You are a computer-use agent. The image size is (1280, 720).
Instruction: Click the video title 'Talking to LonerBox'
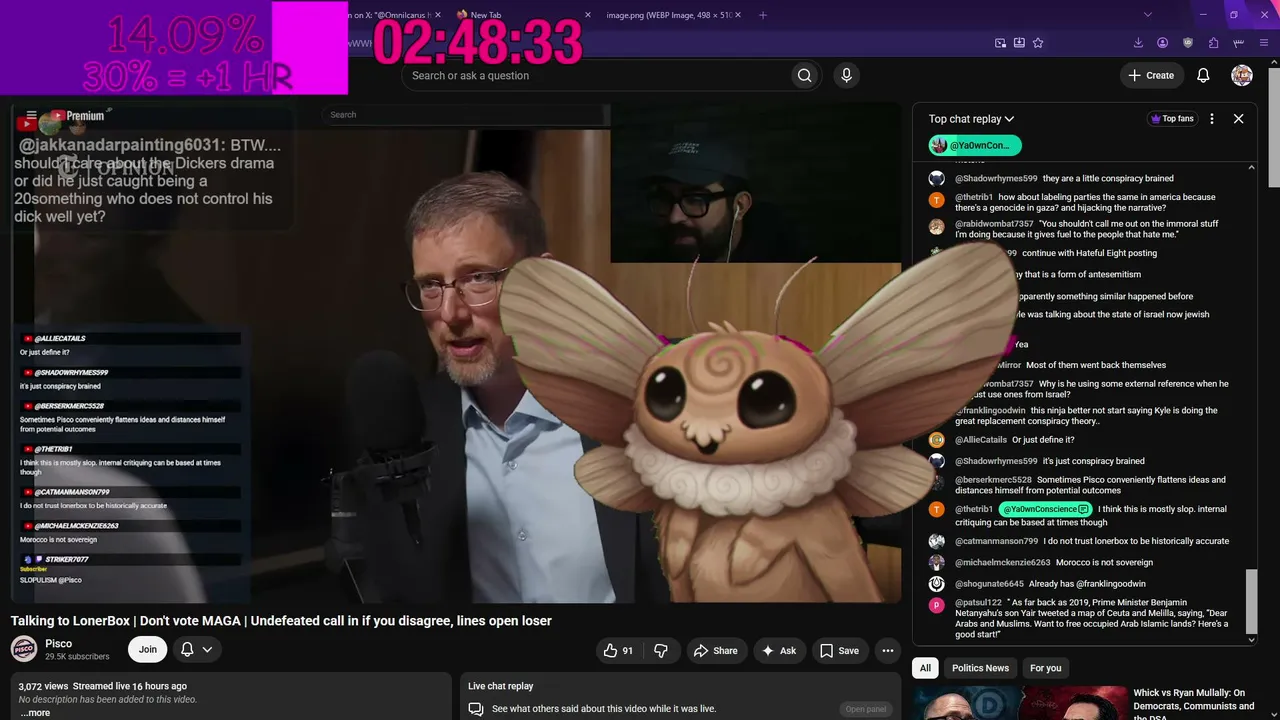pos(281,621)
